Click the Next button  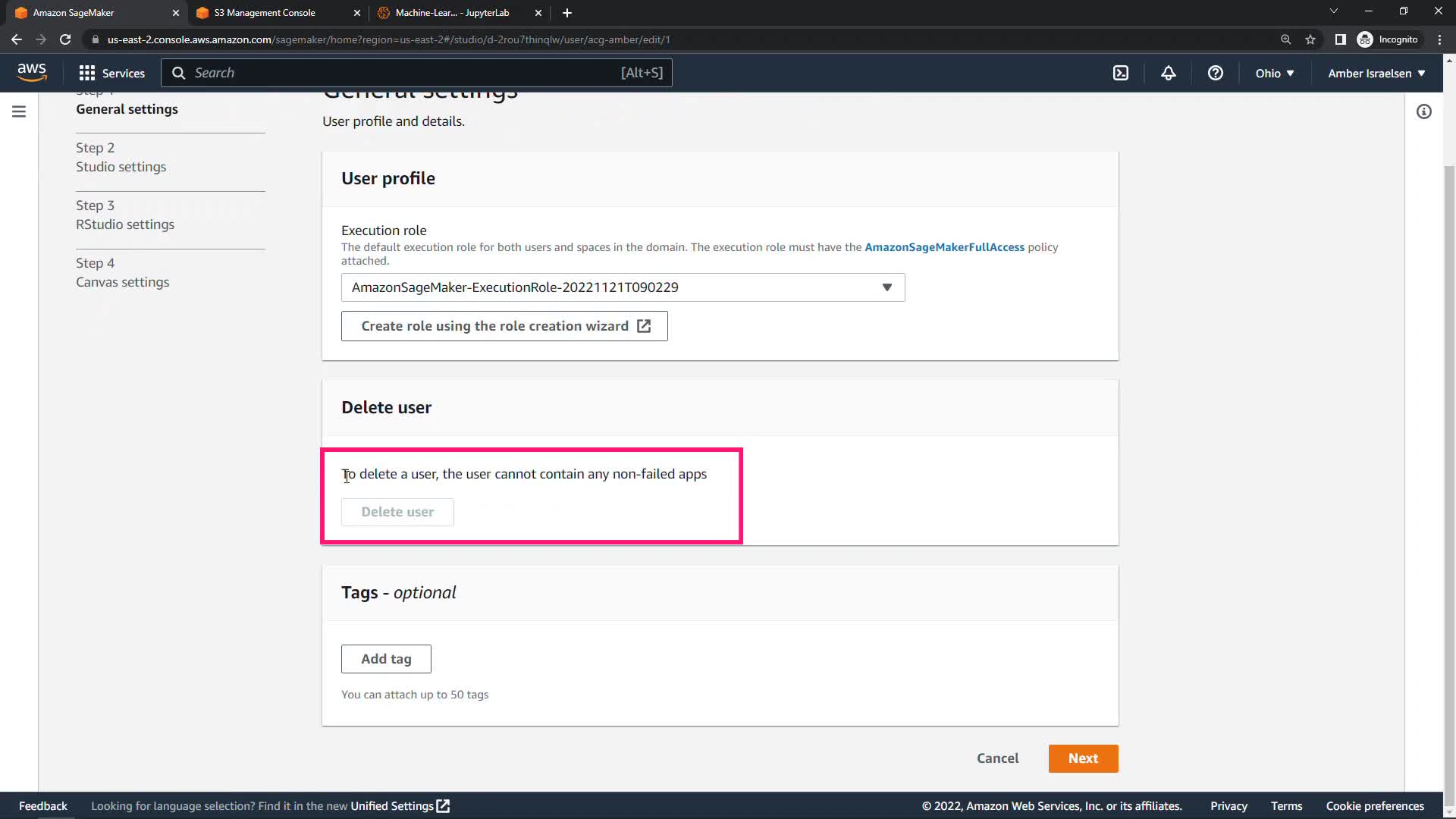click(x=1082, y=758)
